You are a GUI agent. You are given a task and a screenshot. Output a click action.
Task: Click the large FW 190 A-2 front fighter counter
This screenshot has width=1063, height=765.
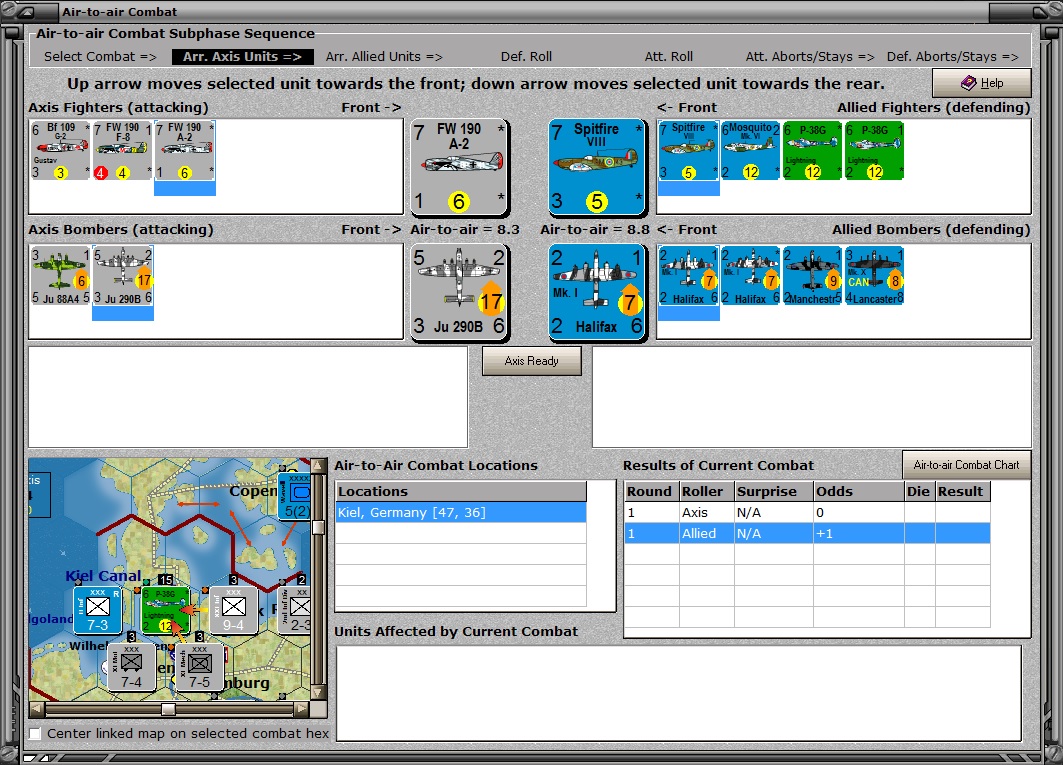coord(459,167)
